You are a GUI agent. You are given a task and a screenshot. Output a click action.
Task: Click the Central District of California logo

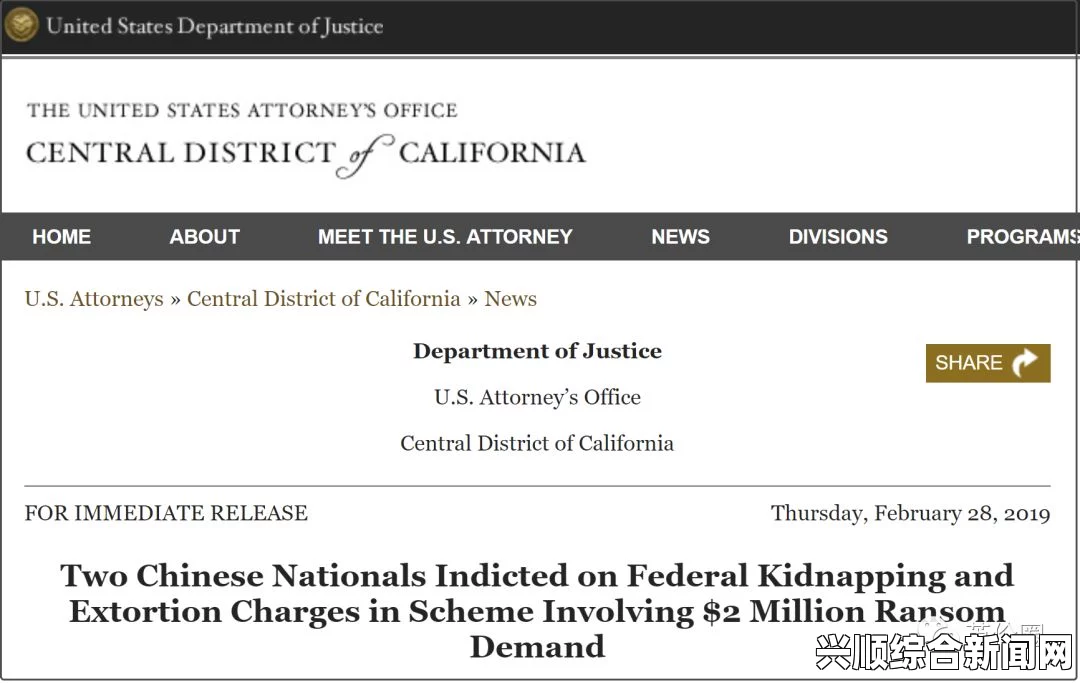(306, 155)
